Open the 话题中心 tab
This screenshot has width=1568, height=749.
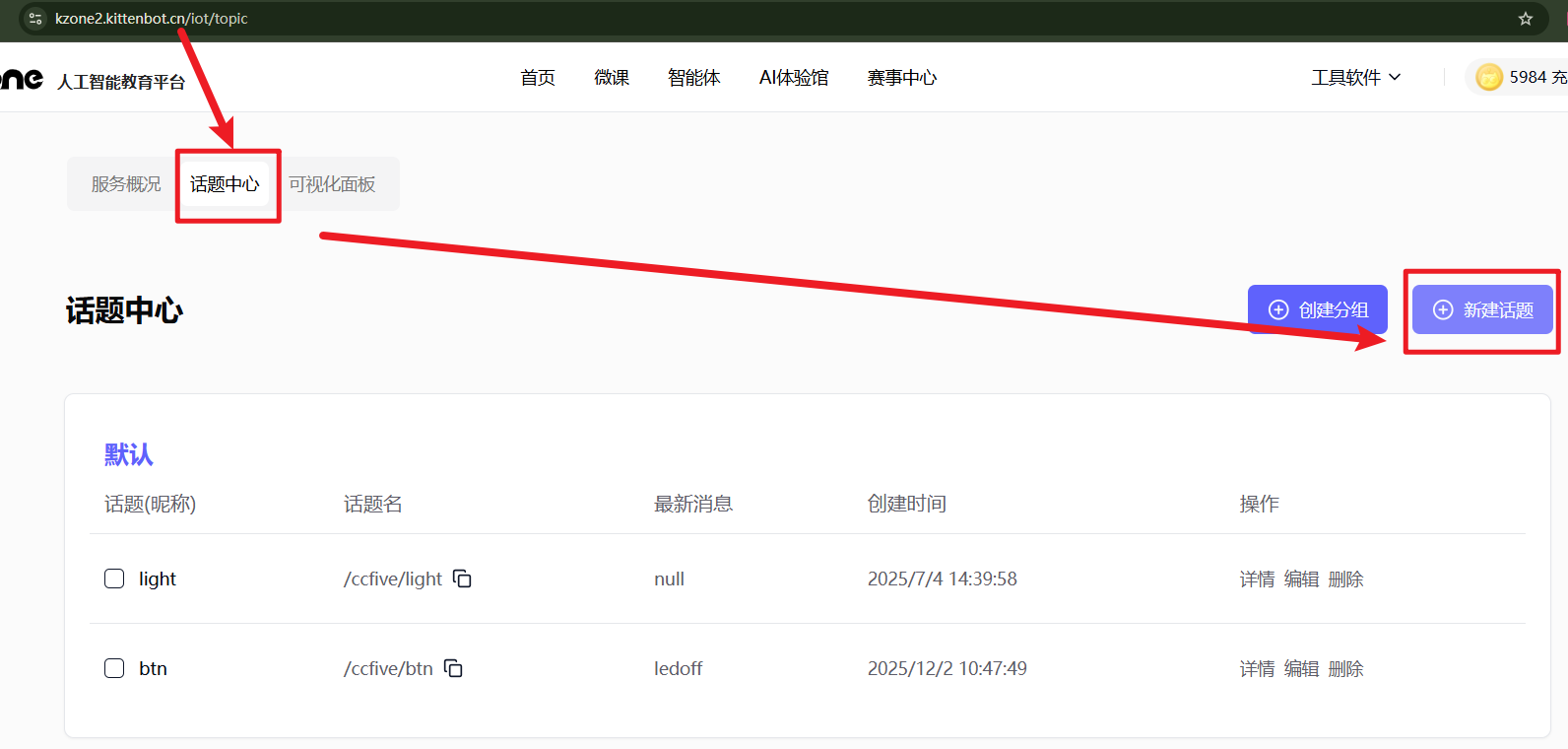coord(225,184)
